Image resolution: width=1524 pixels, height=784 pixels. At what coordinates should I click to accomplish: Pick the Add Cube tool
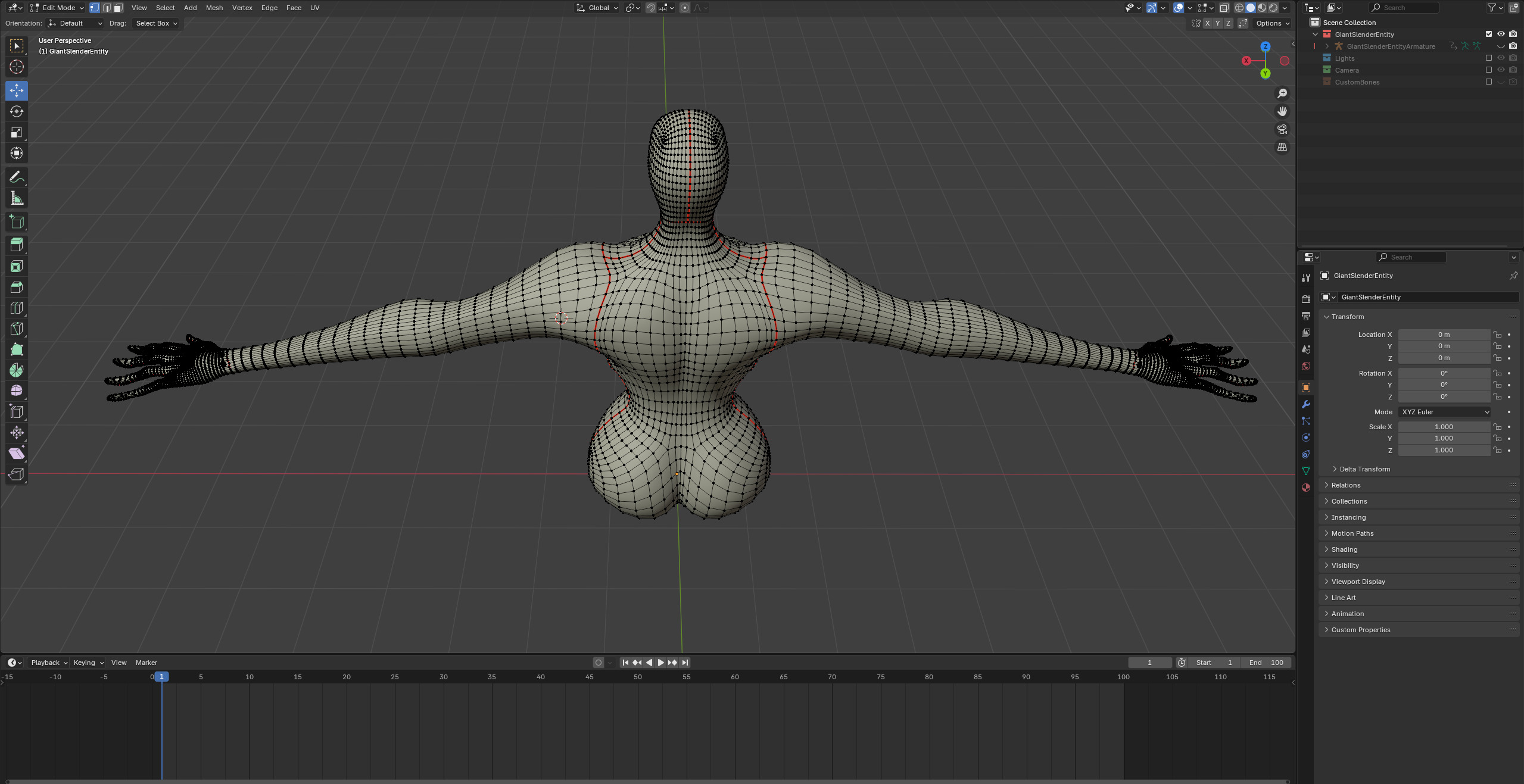click(x=17, y=222)
